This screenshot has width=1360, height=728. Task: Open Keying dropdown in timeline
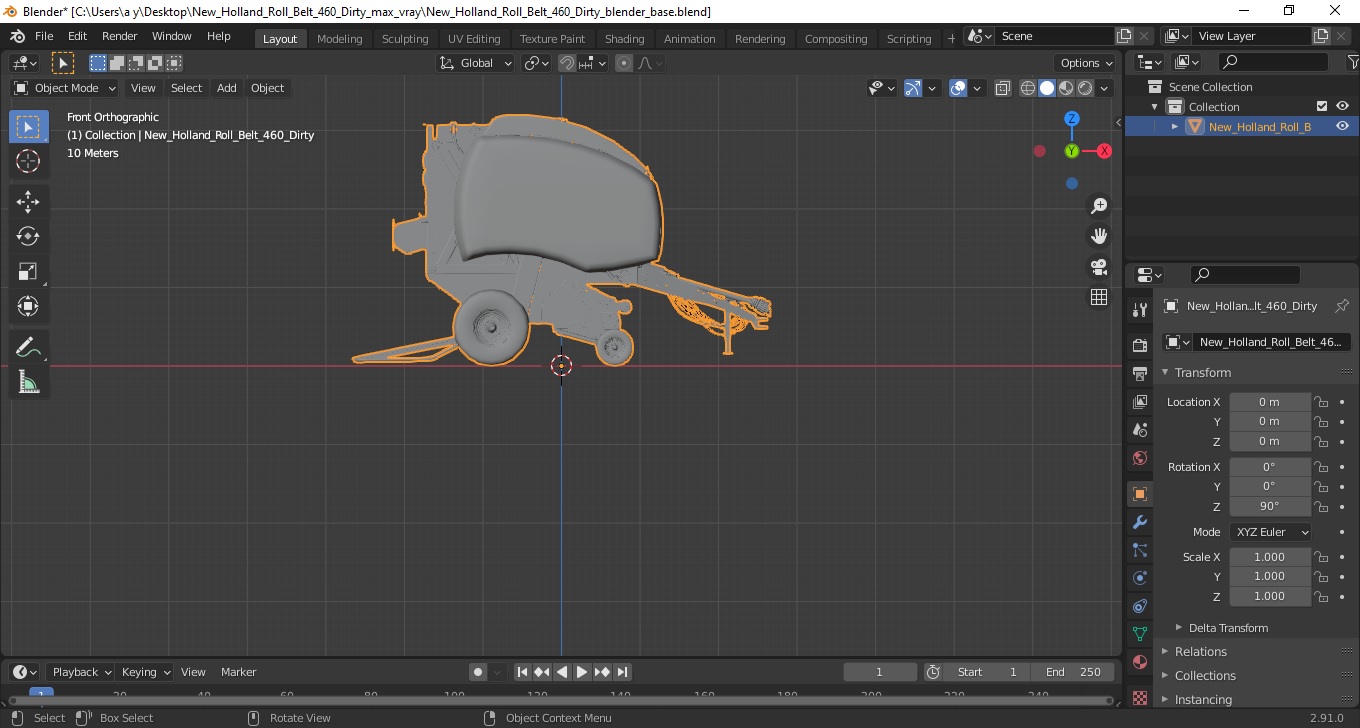click(145, 672)
